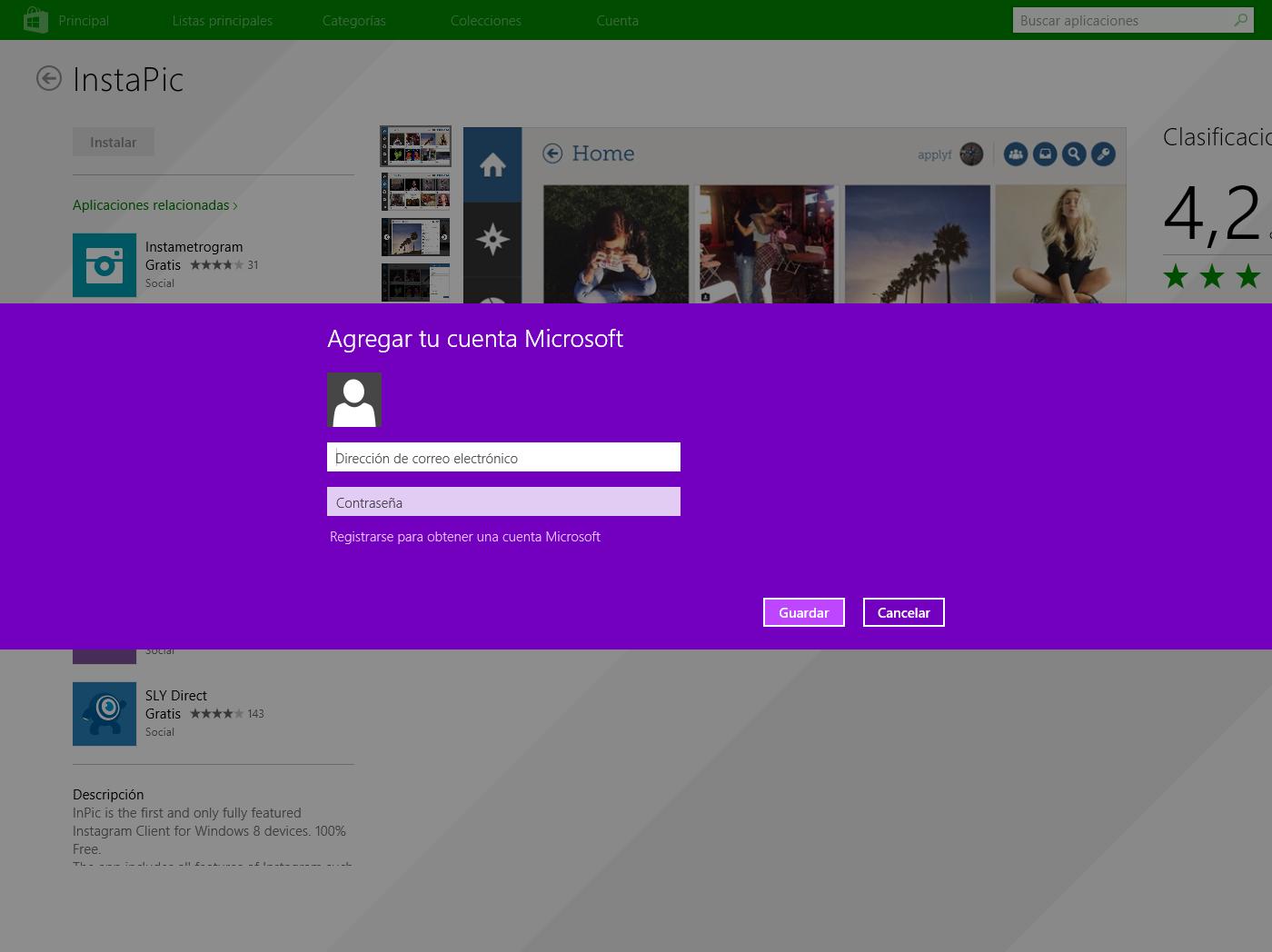1272x952 pixels.
Task: Go to Colecciones section
Action: tap(485, 20)
